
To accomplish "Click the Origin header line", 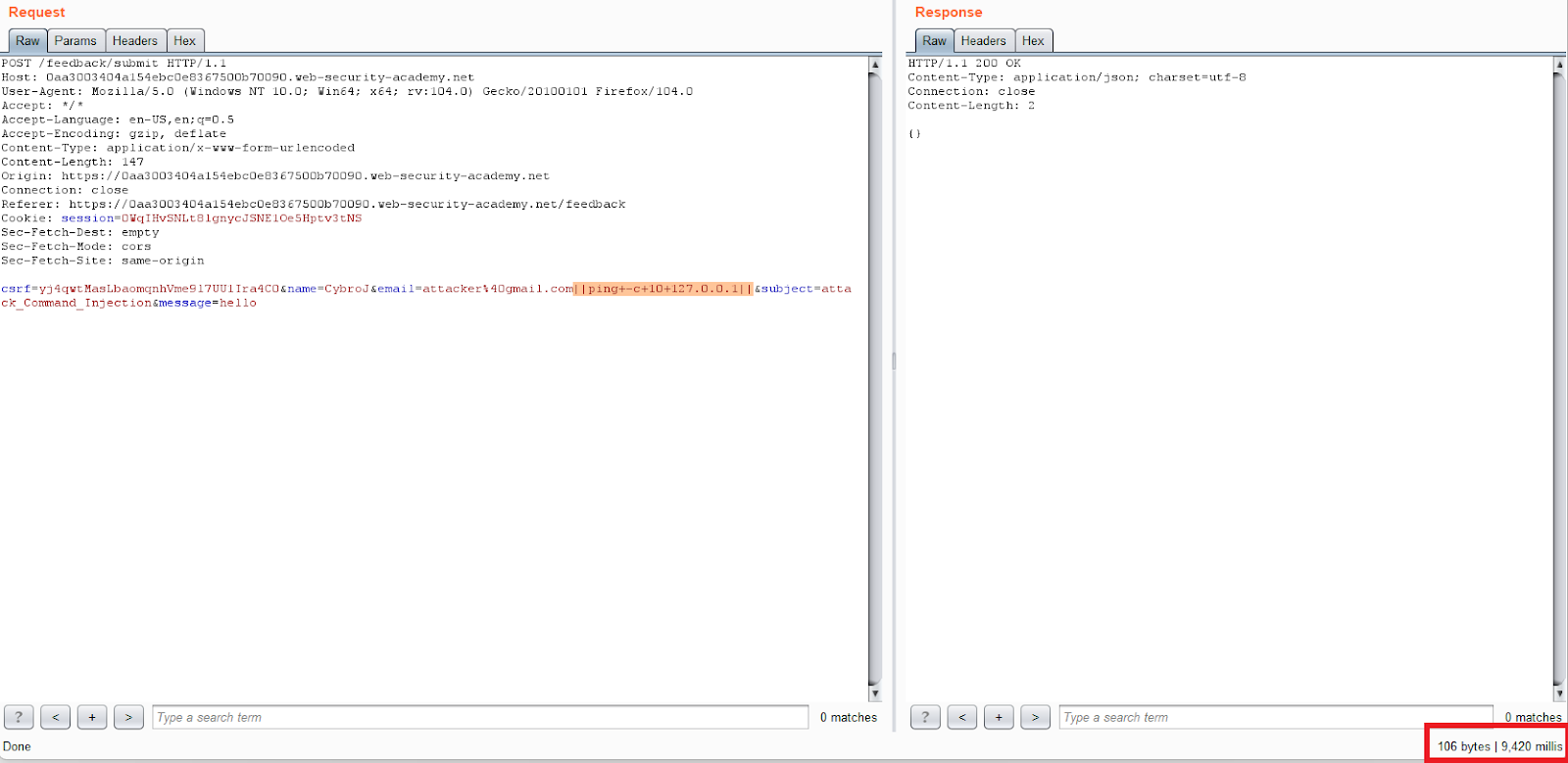I will click(275, 176).
